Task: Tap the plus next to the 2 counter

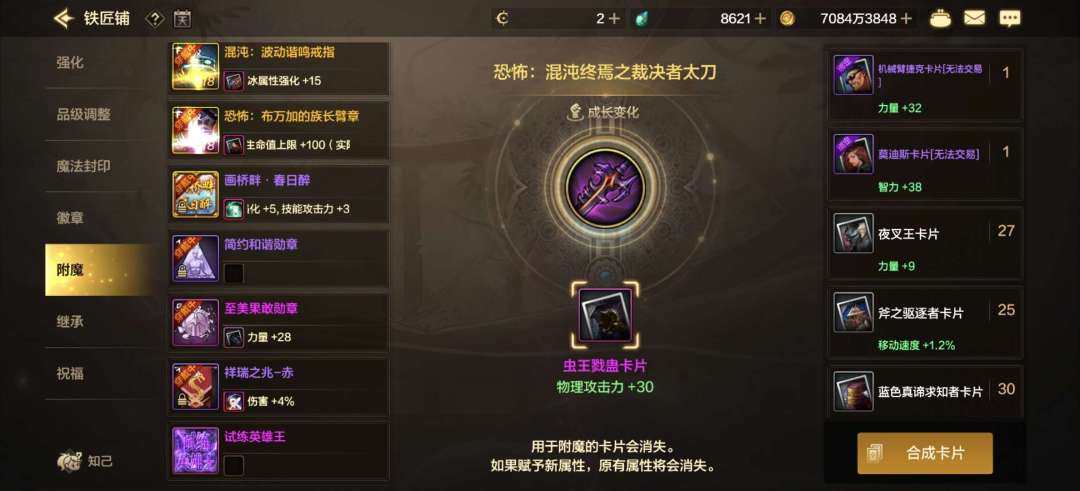Action: [x=614, y=19]
